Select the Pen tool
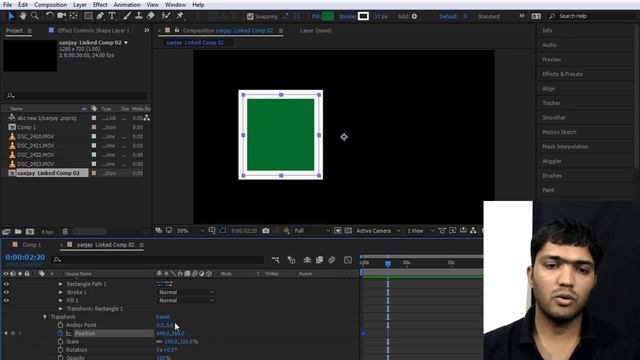640x360 pixels. 100,16
